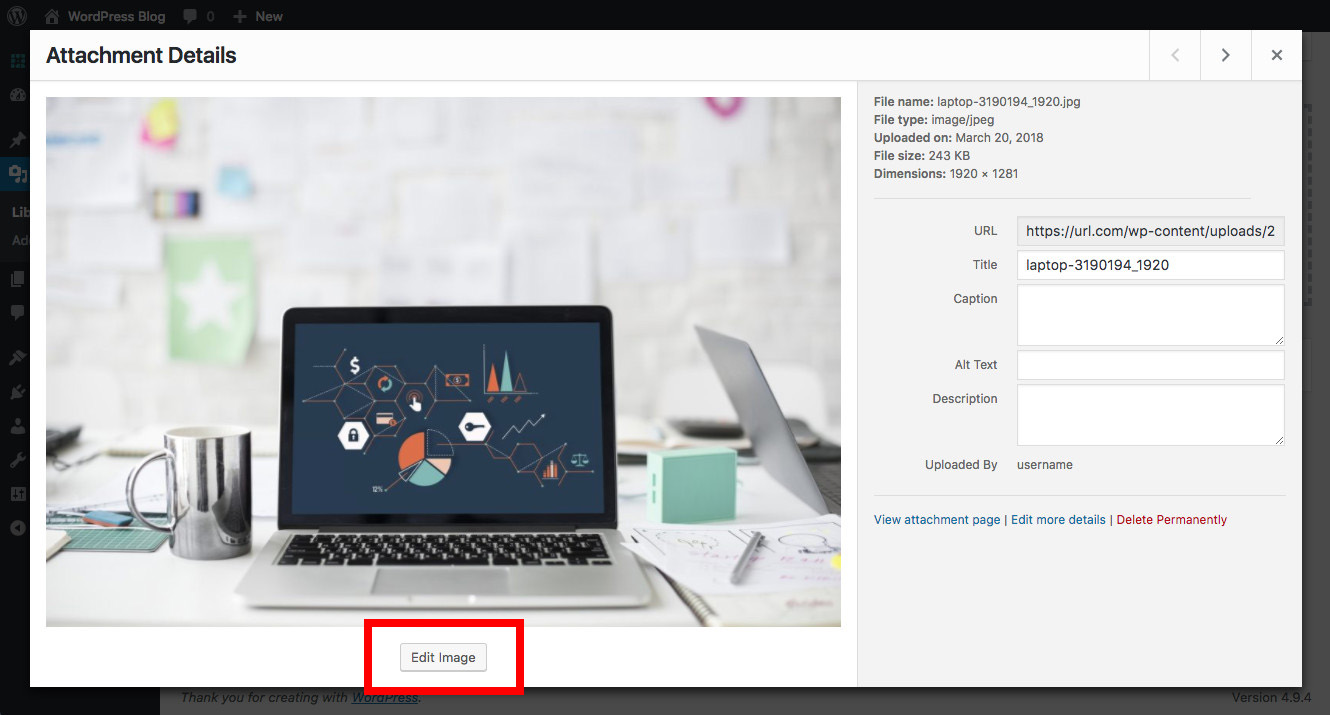
Task: Open the Comments sidebar icon
Action: [17, 312]
